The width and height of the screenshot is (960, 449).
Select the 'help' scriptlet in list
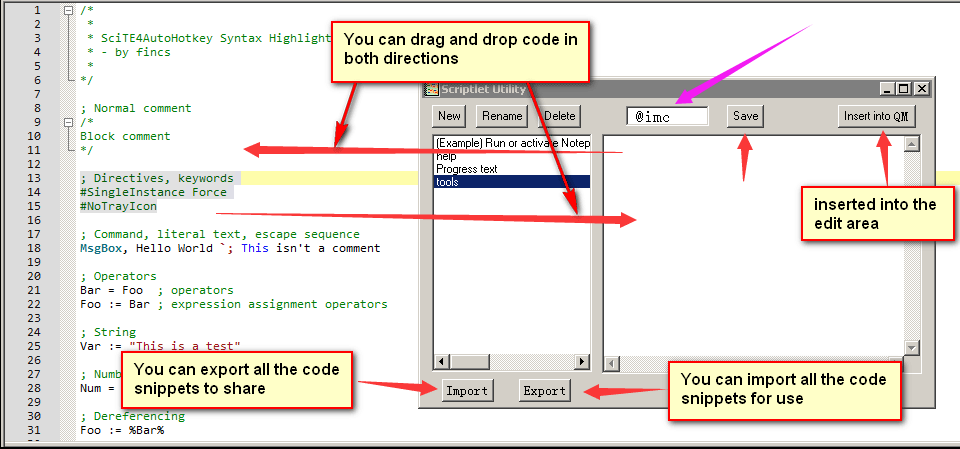511,156
